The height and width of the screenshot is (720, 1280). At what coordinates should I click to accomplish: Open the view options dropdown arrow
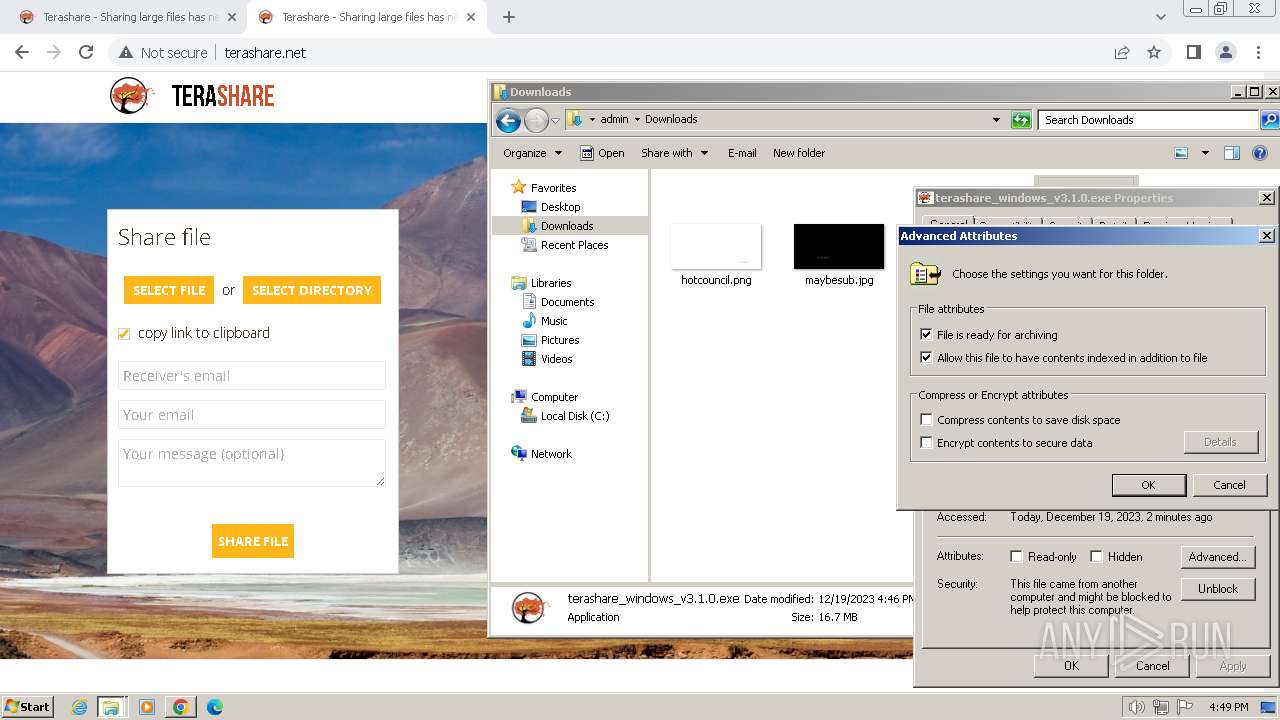(1205, 153)
